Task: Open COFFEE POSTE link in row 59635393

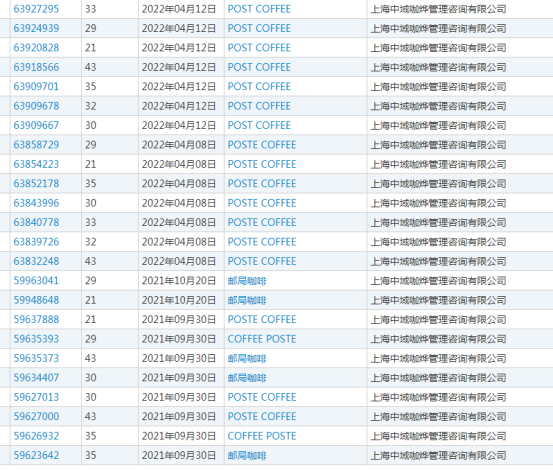Action: point(262,339)
